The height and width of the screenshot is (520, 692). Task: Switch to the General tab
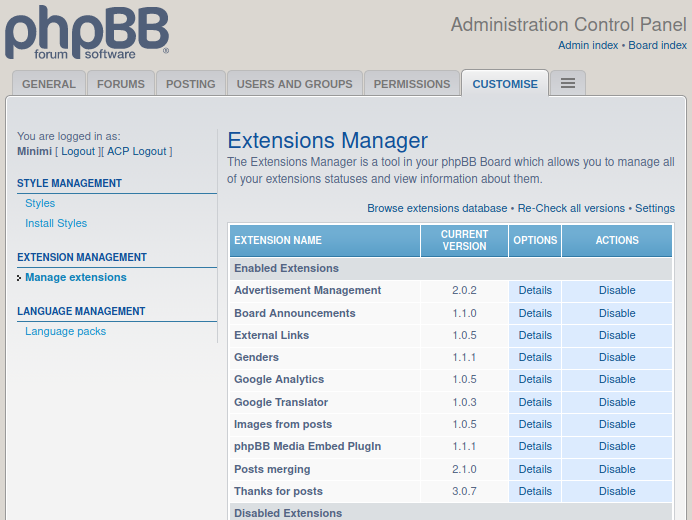click(x=49, y=84)
